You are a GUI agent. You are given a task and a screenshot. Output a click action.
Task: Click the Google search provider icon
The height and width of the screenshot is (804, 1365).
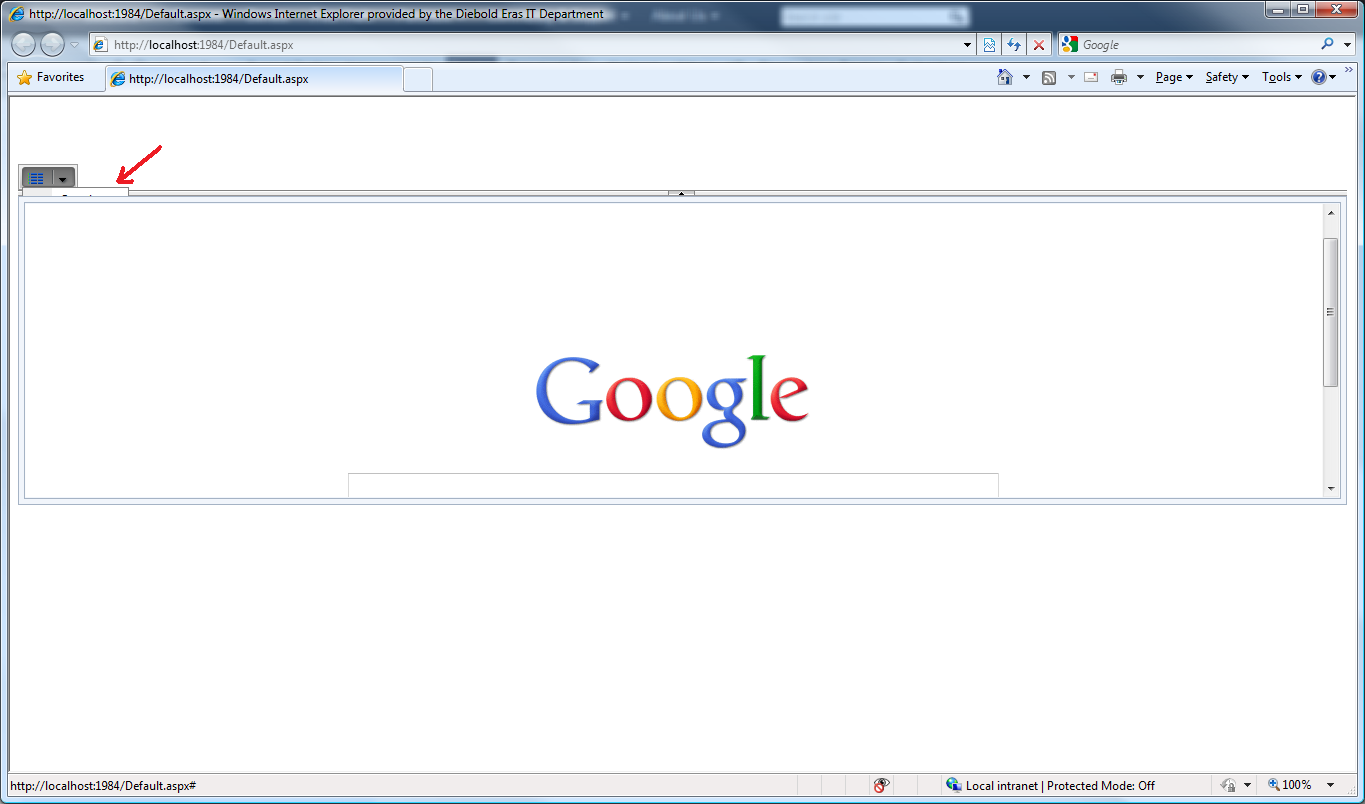(x=1070, y=44)
